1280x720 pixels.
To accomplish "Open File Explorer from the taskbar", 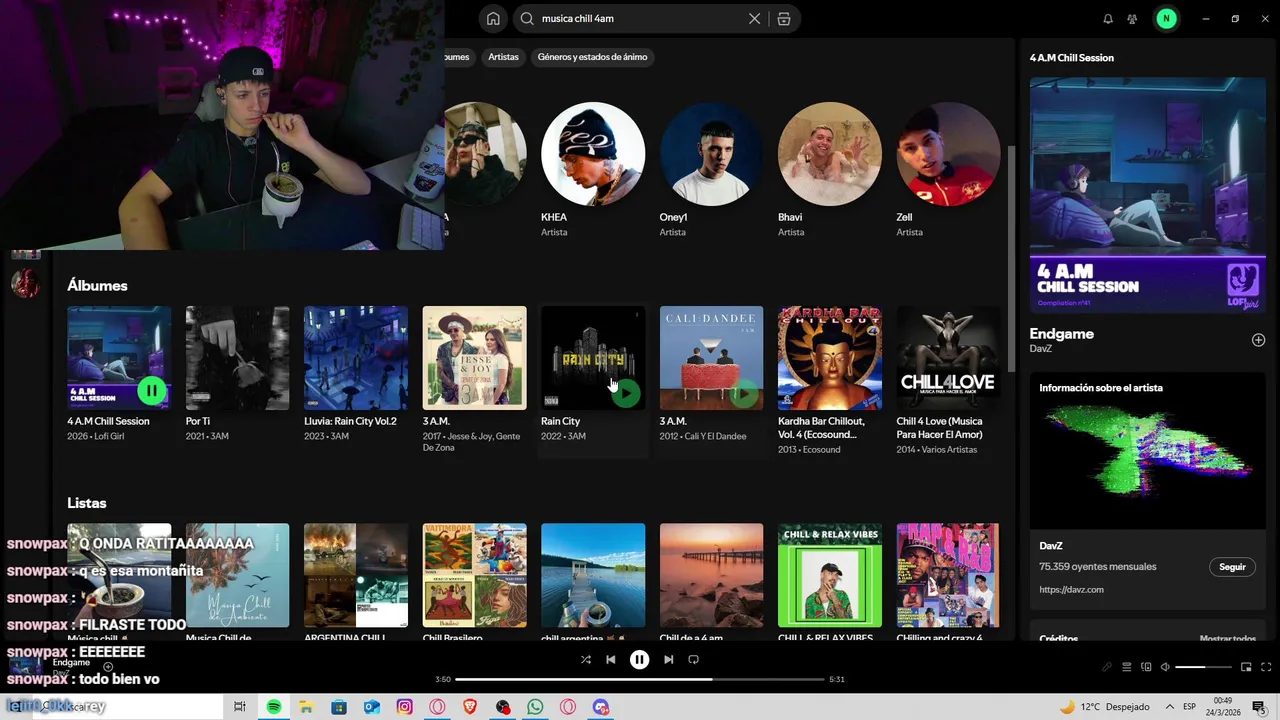I will pos(306,707).
